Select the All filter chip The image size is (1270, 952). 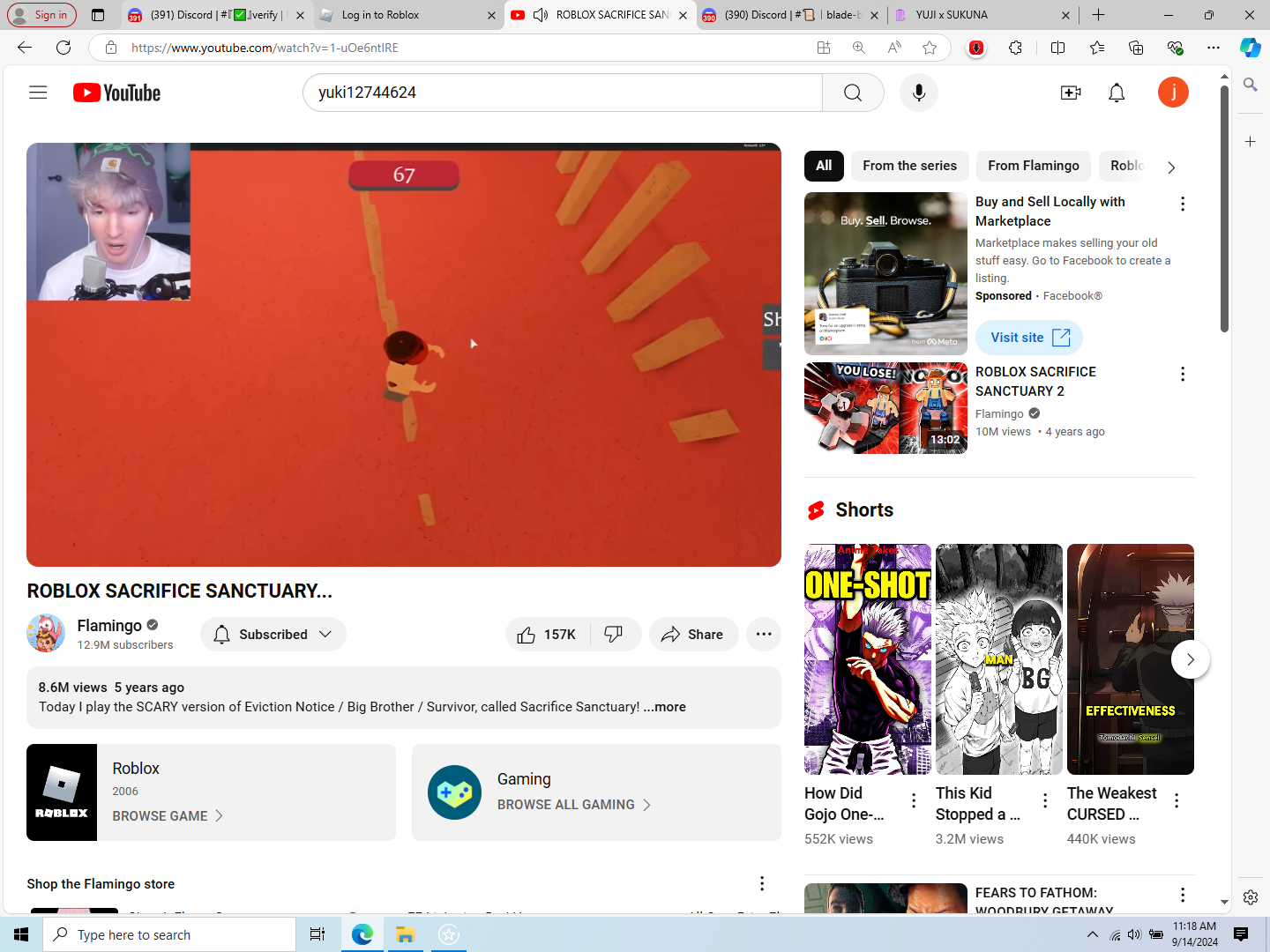(824, 166)
